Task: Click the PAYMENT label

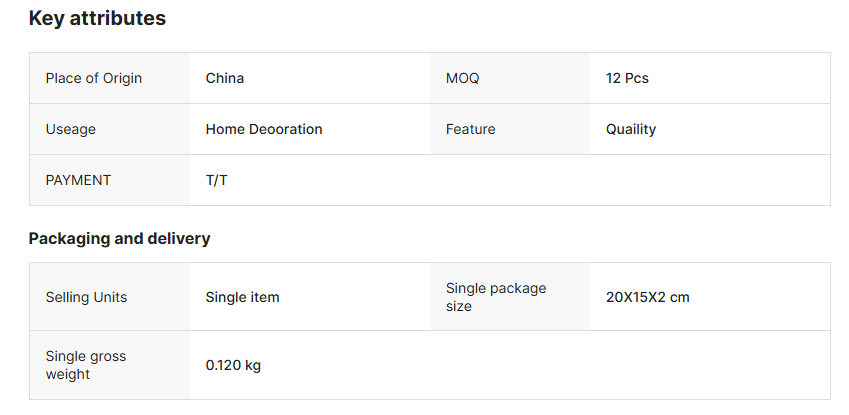Action: [x=78, y=180]
